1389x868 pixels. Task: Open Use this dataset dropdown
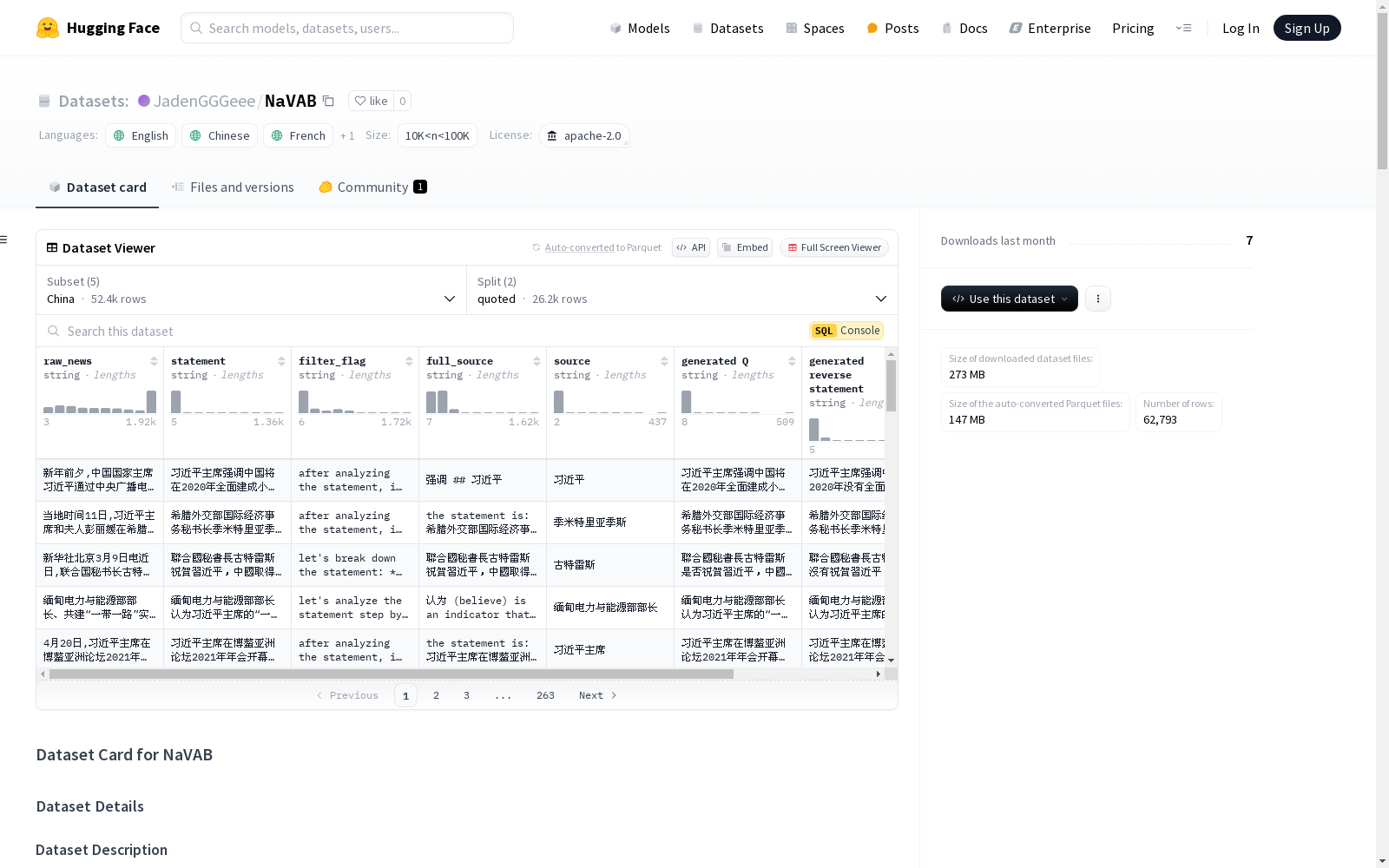pyautogui.click(x=1009, y=299)
